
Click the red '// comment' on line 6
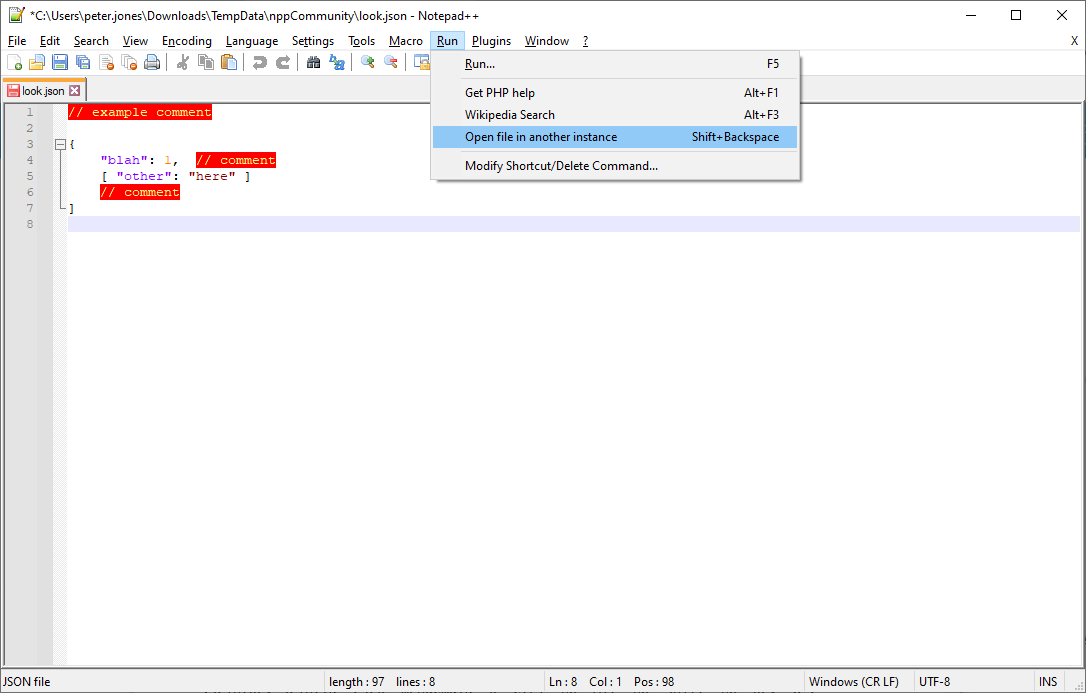click(x=140, y=192)
